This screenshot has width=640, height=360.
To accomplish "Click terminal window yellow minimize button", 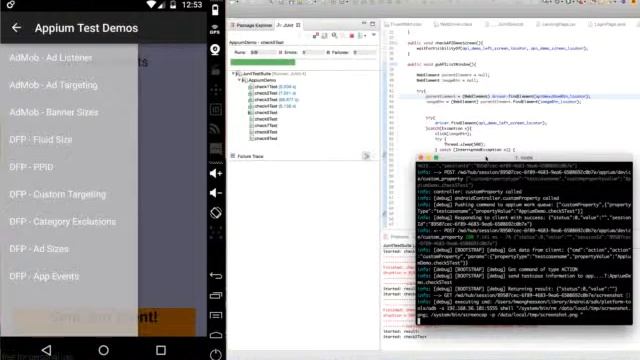I will [428, 158].
